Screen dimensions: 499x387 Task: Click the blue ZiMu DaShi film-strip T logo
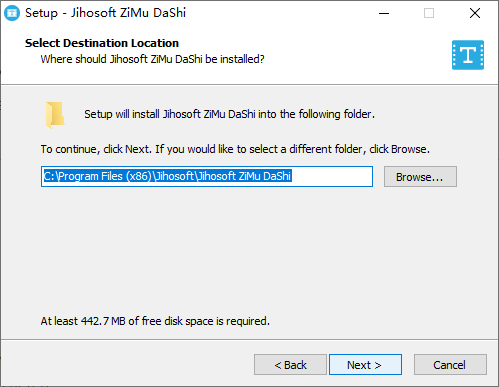(x=468, y=55)
